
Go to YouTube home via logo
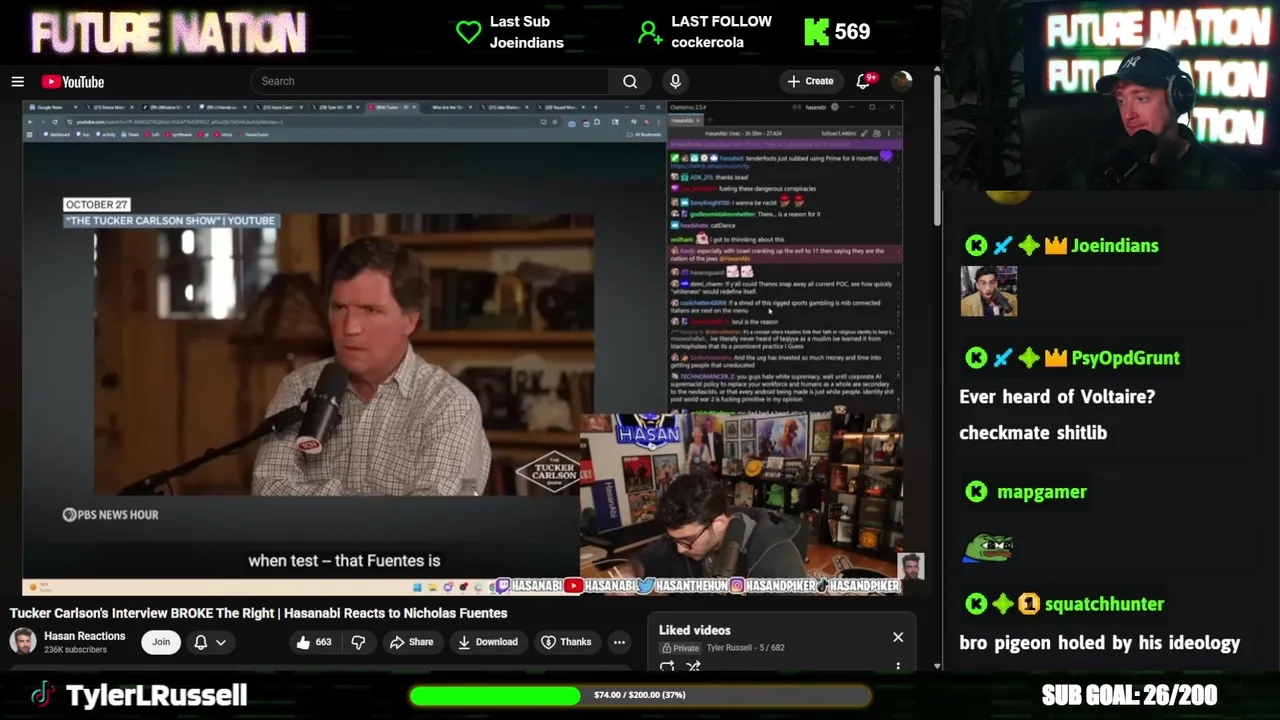73,82
